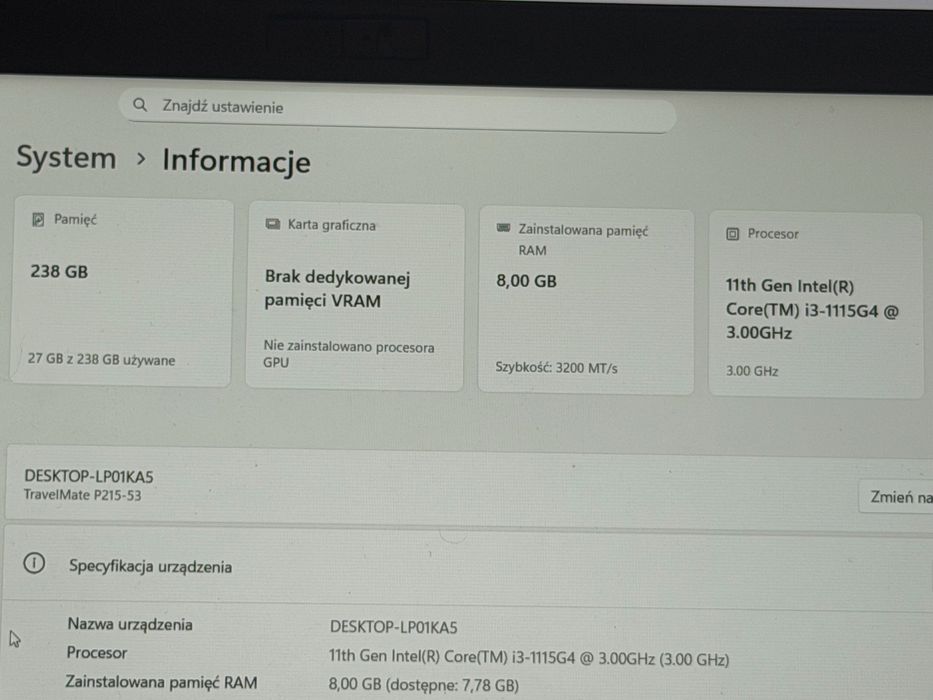Click processor name in Procesor card

812,310
